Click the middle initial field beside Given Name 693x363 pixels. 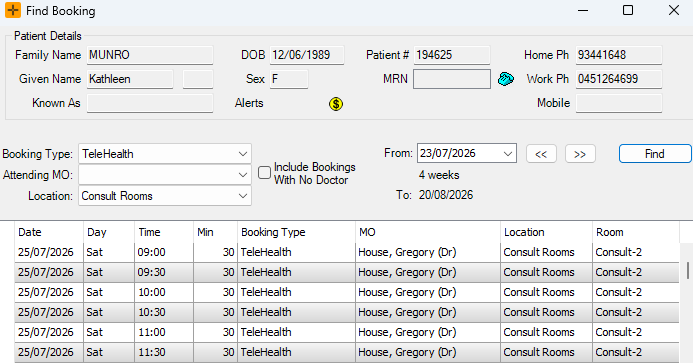pyautogui.click(x=198, y=79)
